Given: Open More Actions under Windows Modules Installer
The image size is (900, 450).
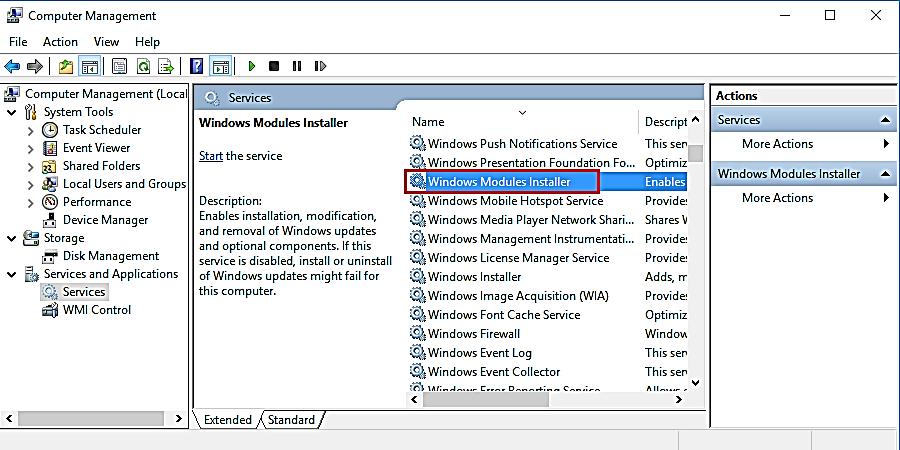Looking at the screenshot, I should pyautogui.click(x=777, y=198).
